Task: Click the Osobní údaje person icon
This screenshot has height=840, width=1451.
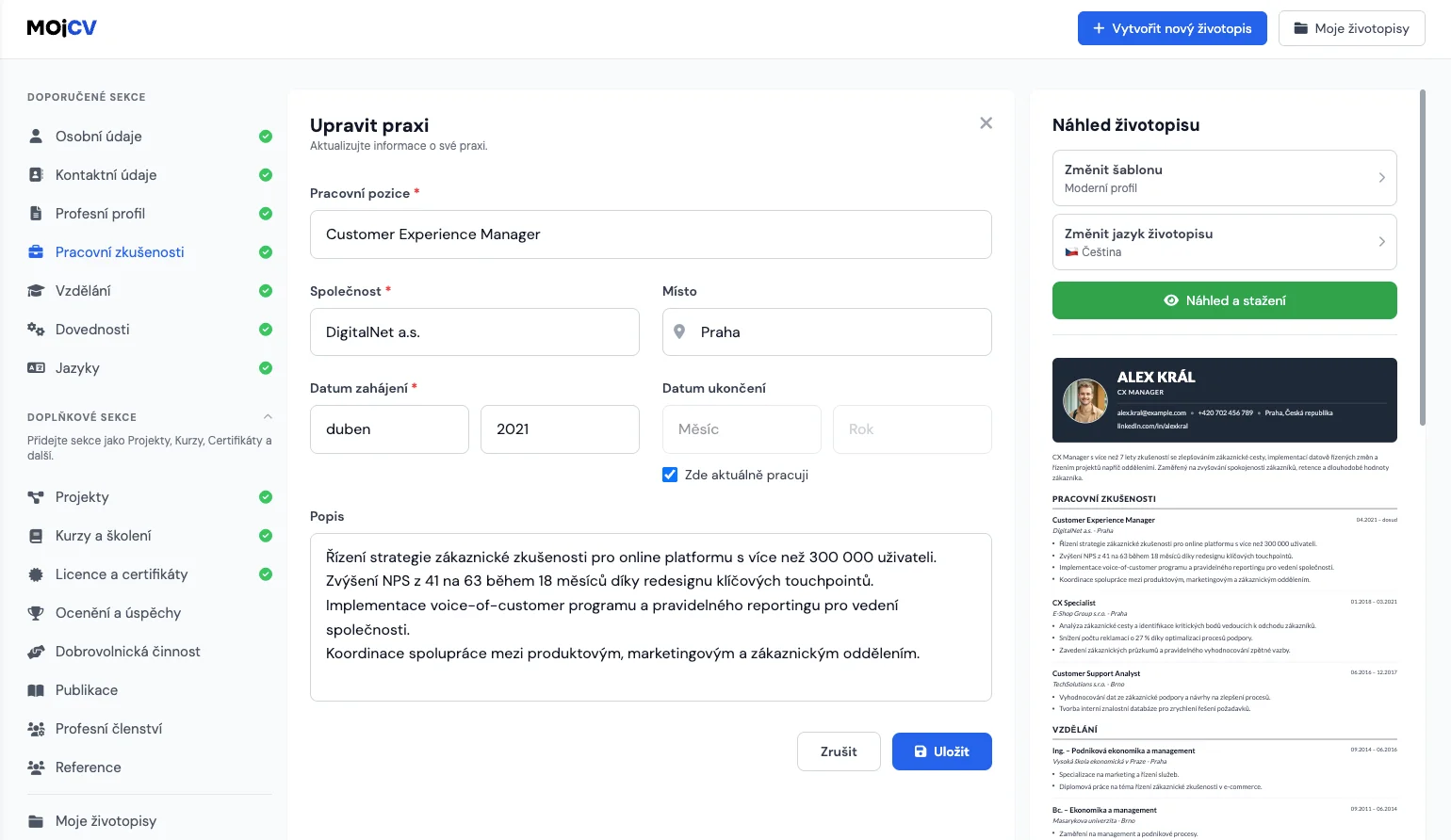Action: tap(36, 136)
